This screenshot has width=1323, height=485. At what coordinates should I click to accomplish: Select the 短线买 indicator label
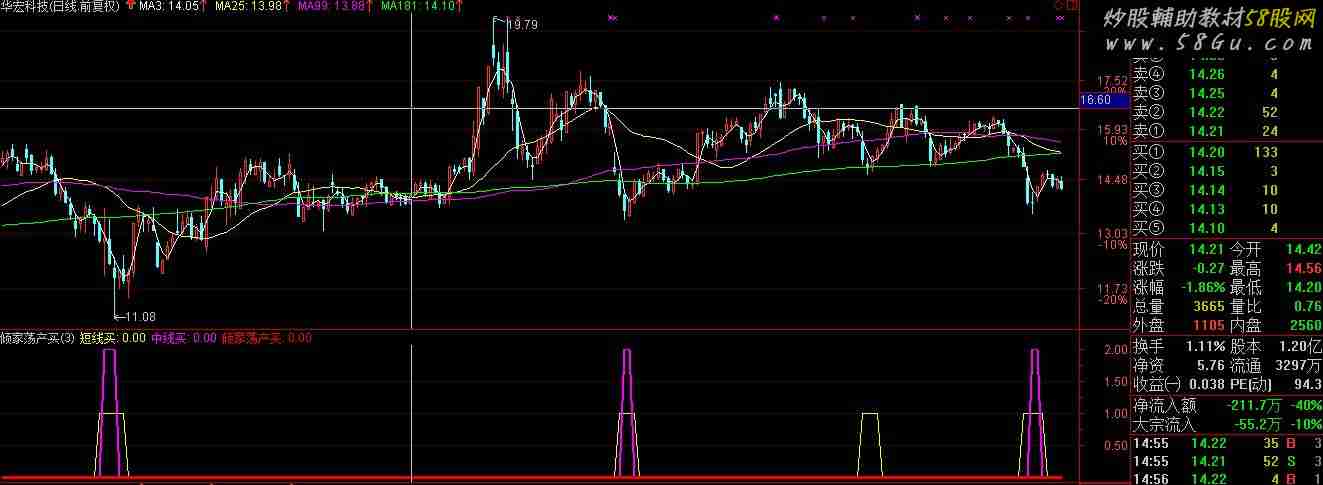[x=112, y=338]
